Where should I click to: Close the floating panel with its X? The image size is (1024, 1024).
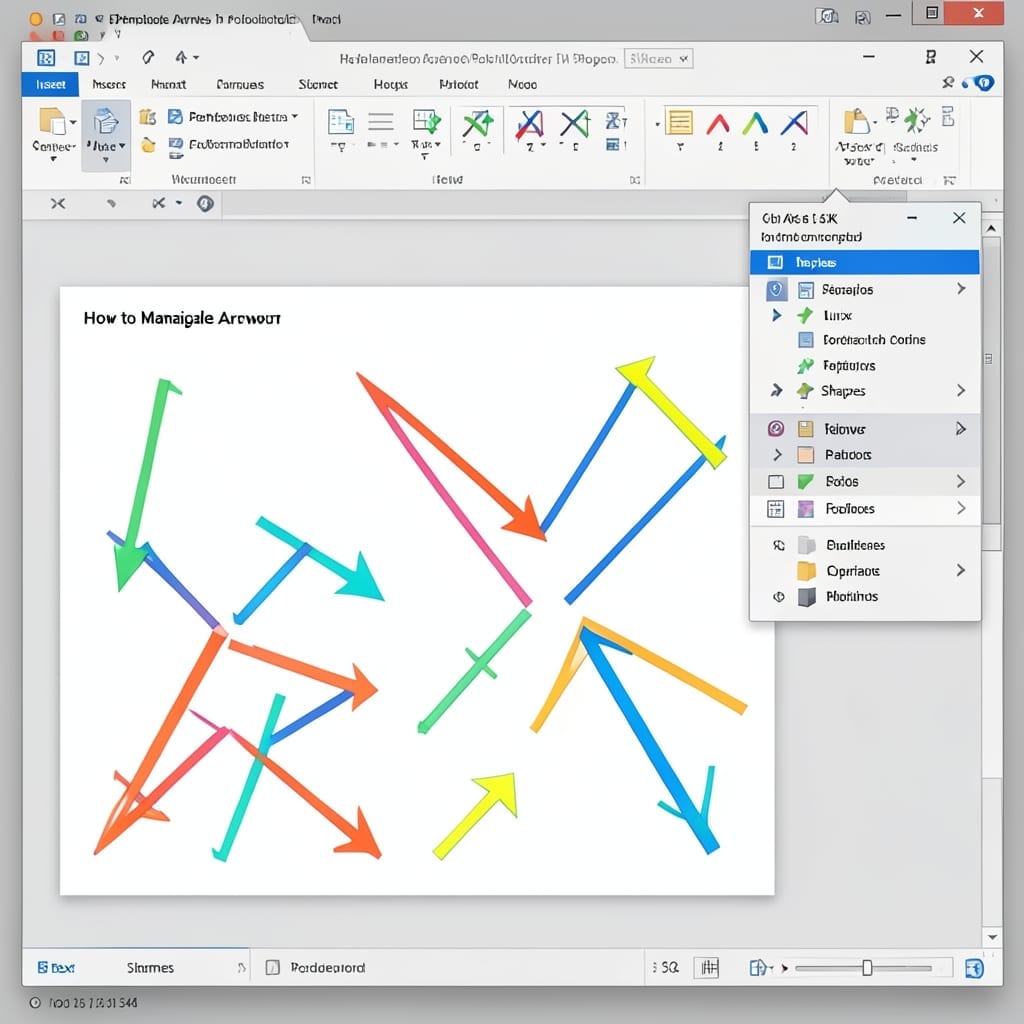tap(959, 218)
